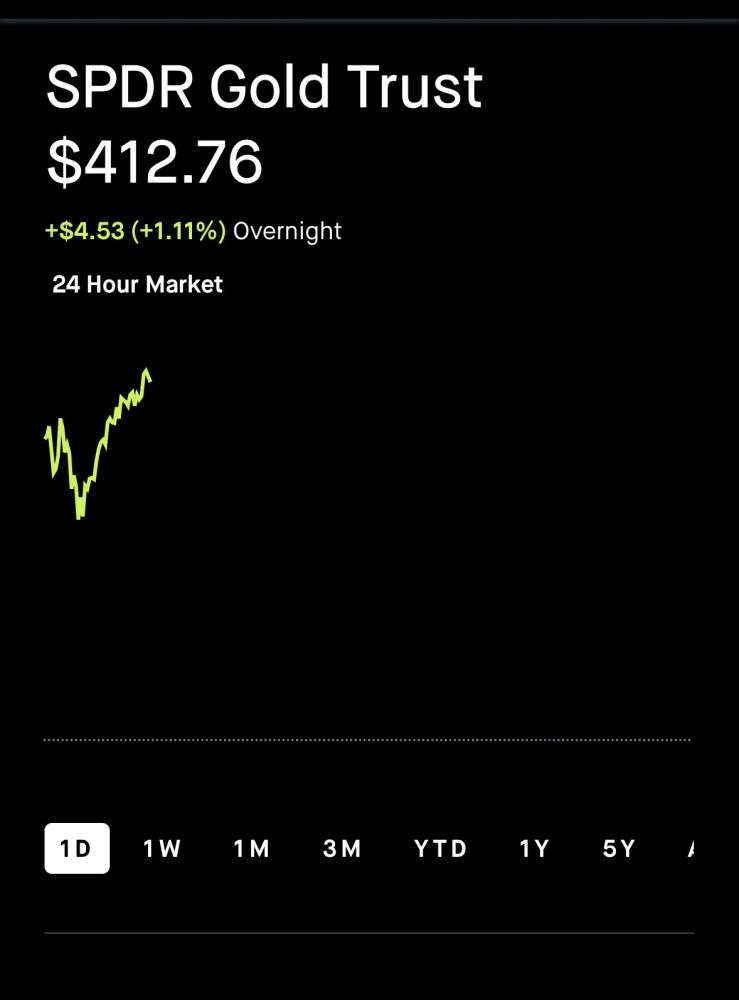
Task: Select the YTD range tab
Action: (x=441, y=849)
